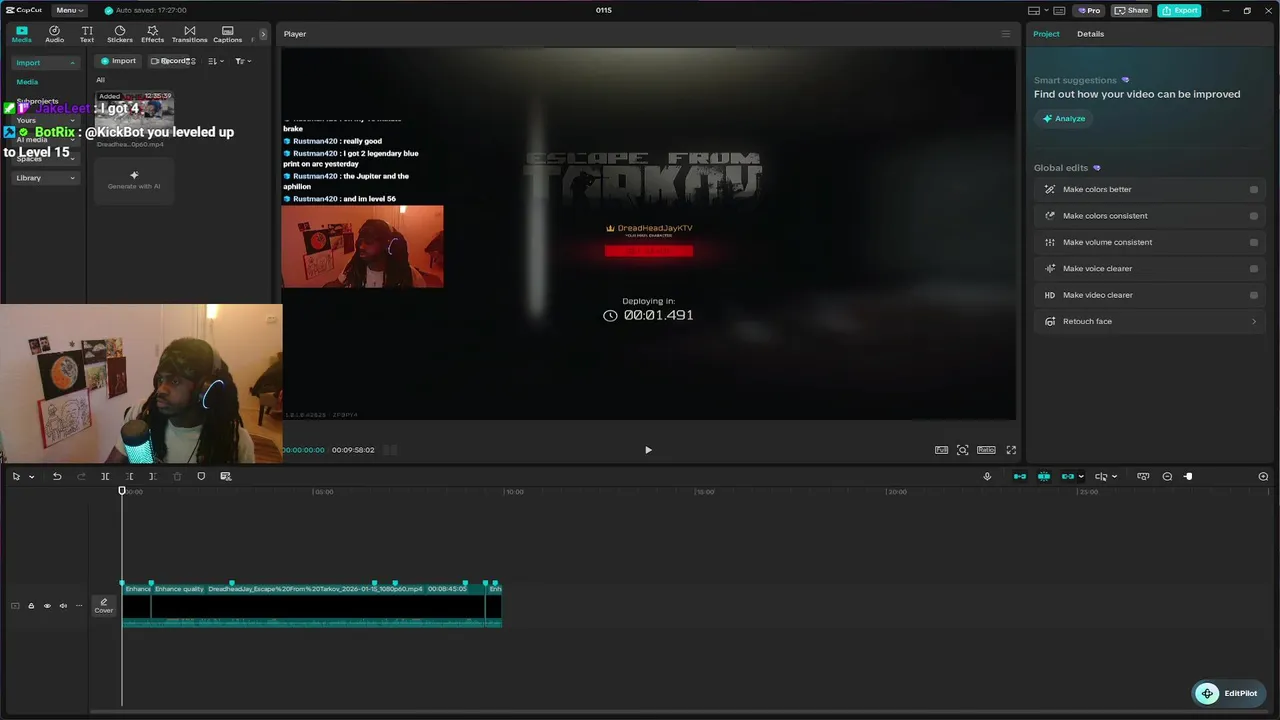This screenshot has width=1280, height=720.
Task: Click the player fullscreen expand icon
Action: tap(1011, 450)
